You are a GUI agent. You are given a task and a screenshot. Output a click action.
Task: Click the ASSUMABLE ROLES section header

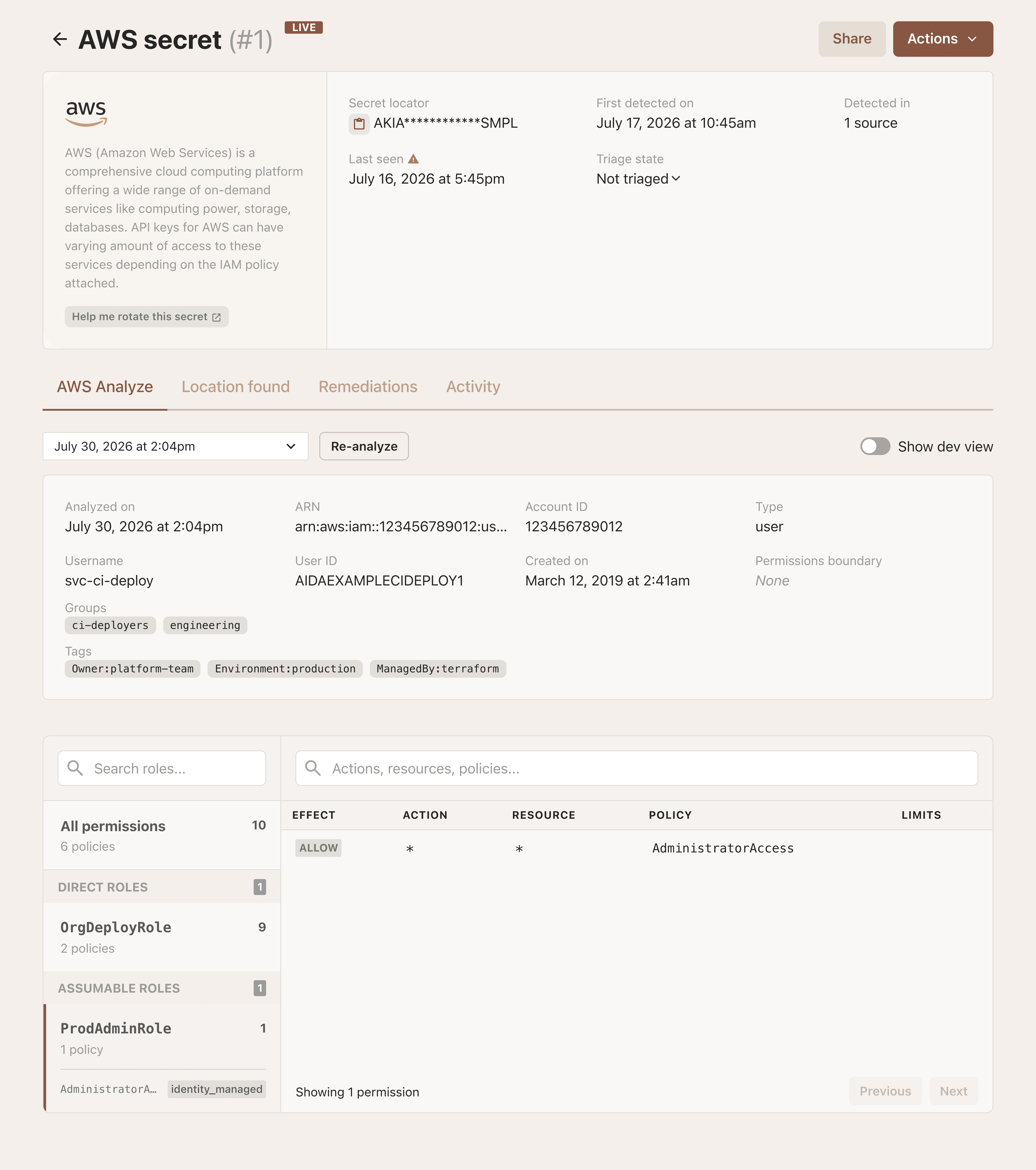click(162, 988)
